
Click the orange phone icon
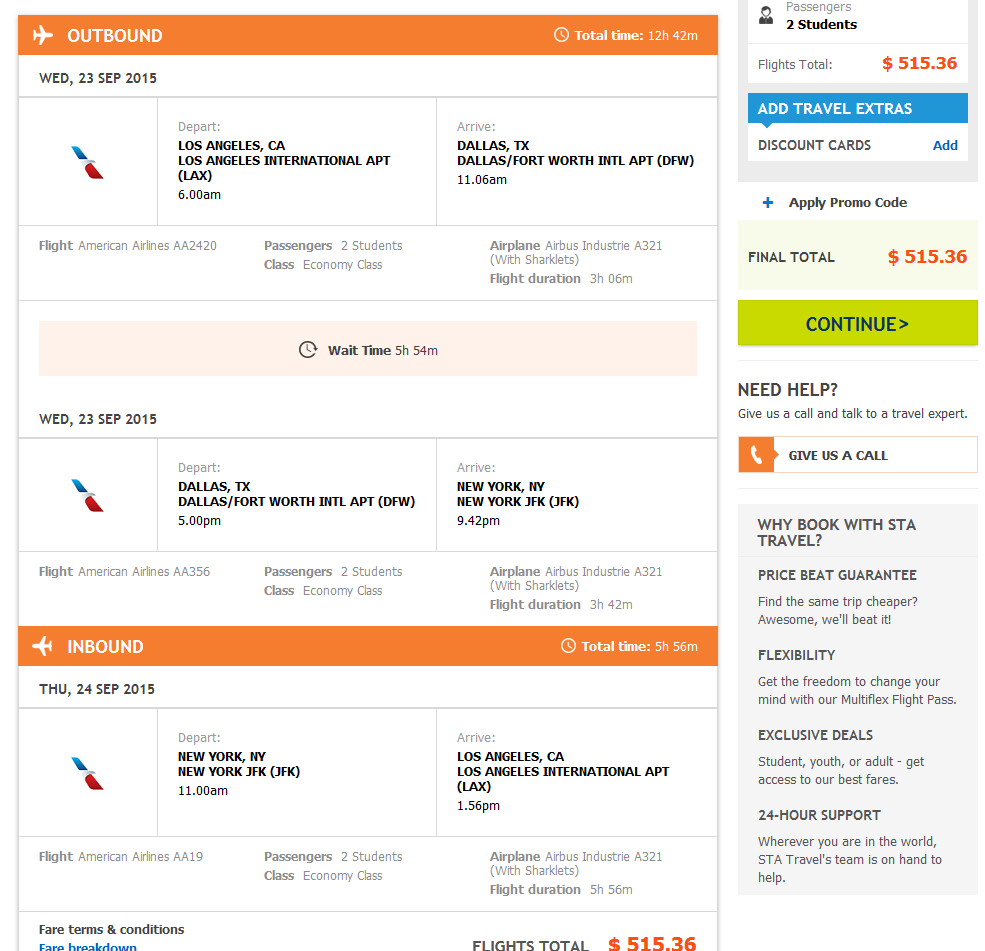[x=757, y=455]
